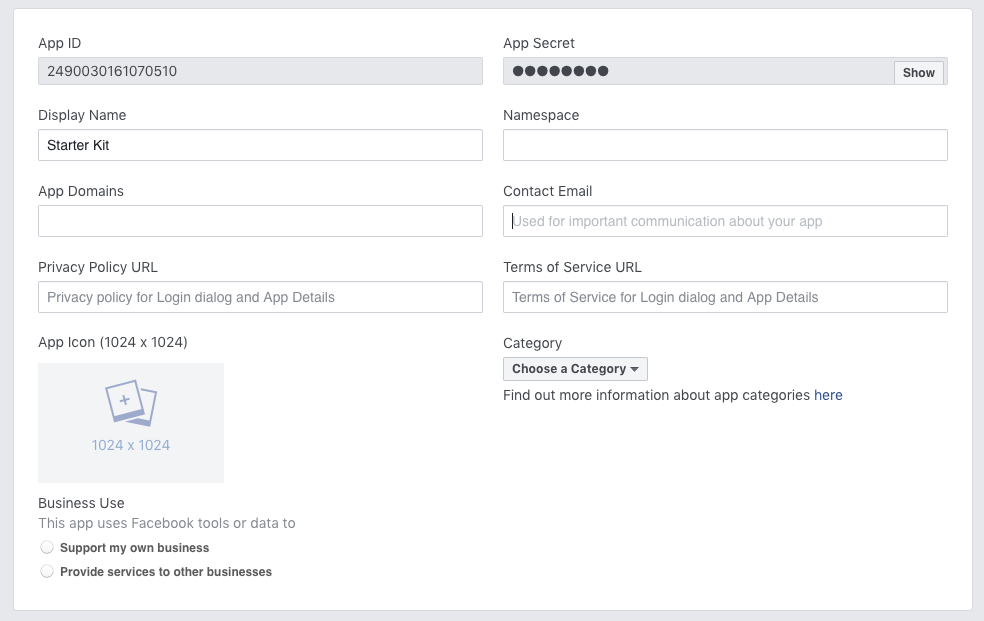This screenshot has height=621, width=984.
Task: Click the greyed-out App ID field
Action: (259, 71)
